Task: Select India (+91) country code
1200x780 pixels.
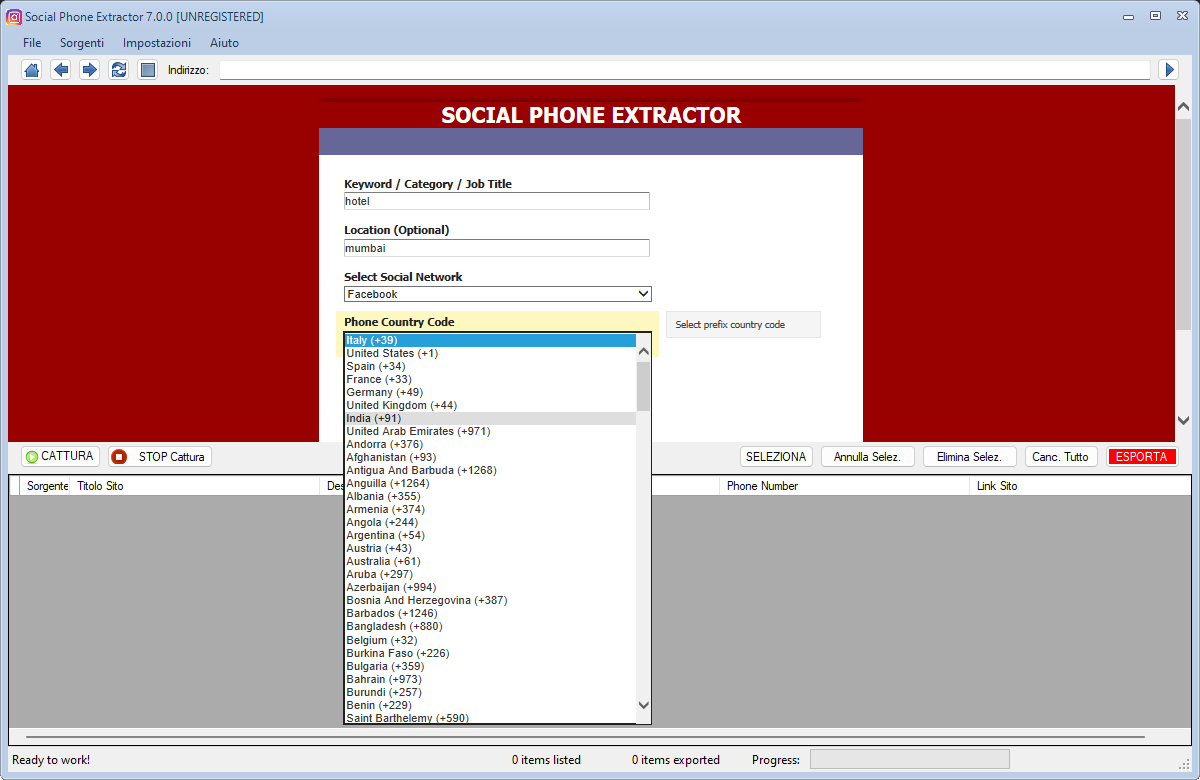Action: pyautogui.click(x=490, y=418)
